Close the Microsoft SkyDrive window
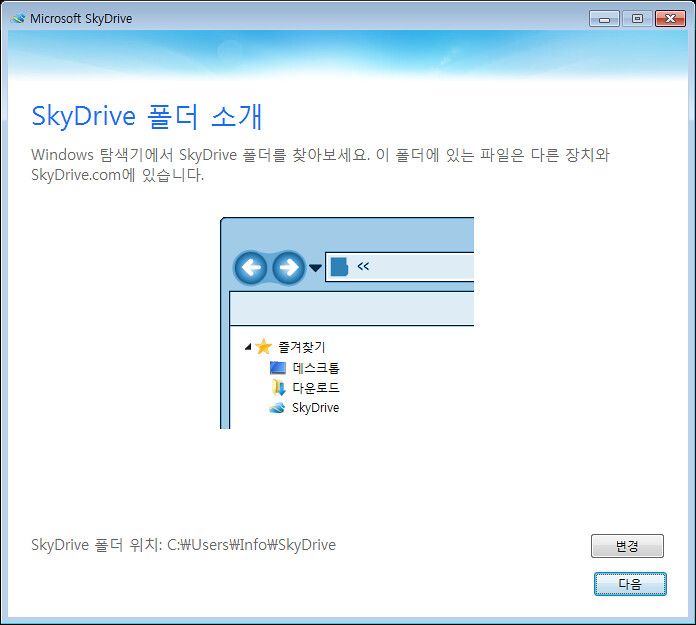Viewport: 696px width, 625px height. (670, 19)
